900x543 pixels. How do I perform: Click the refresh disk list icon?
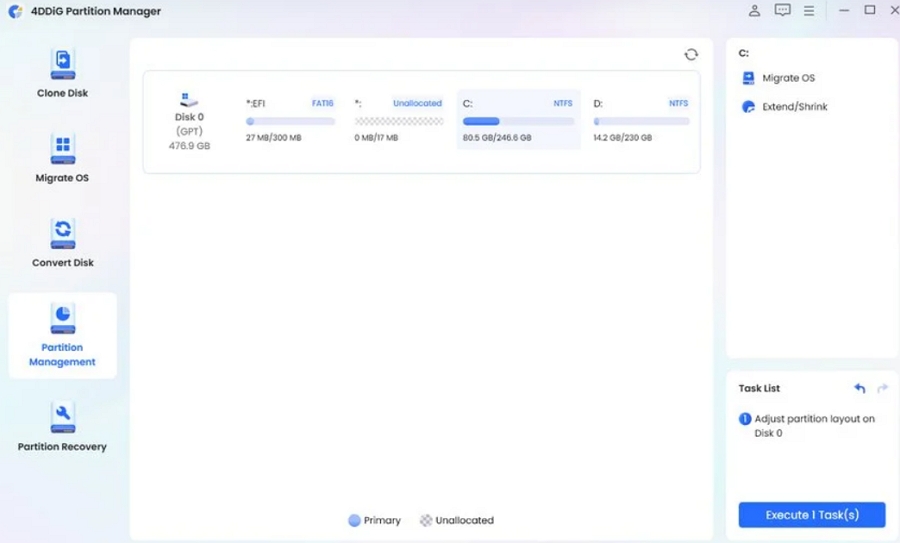coord(691,55)
